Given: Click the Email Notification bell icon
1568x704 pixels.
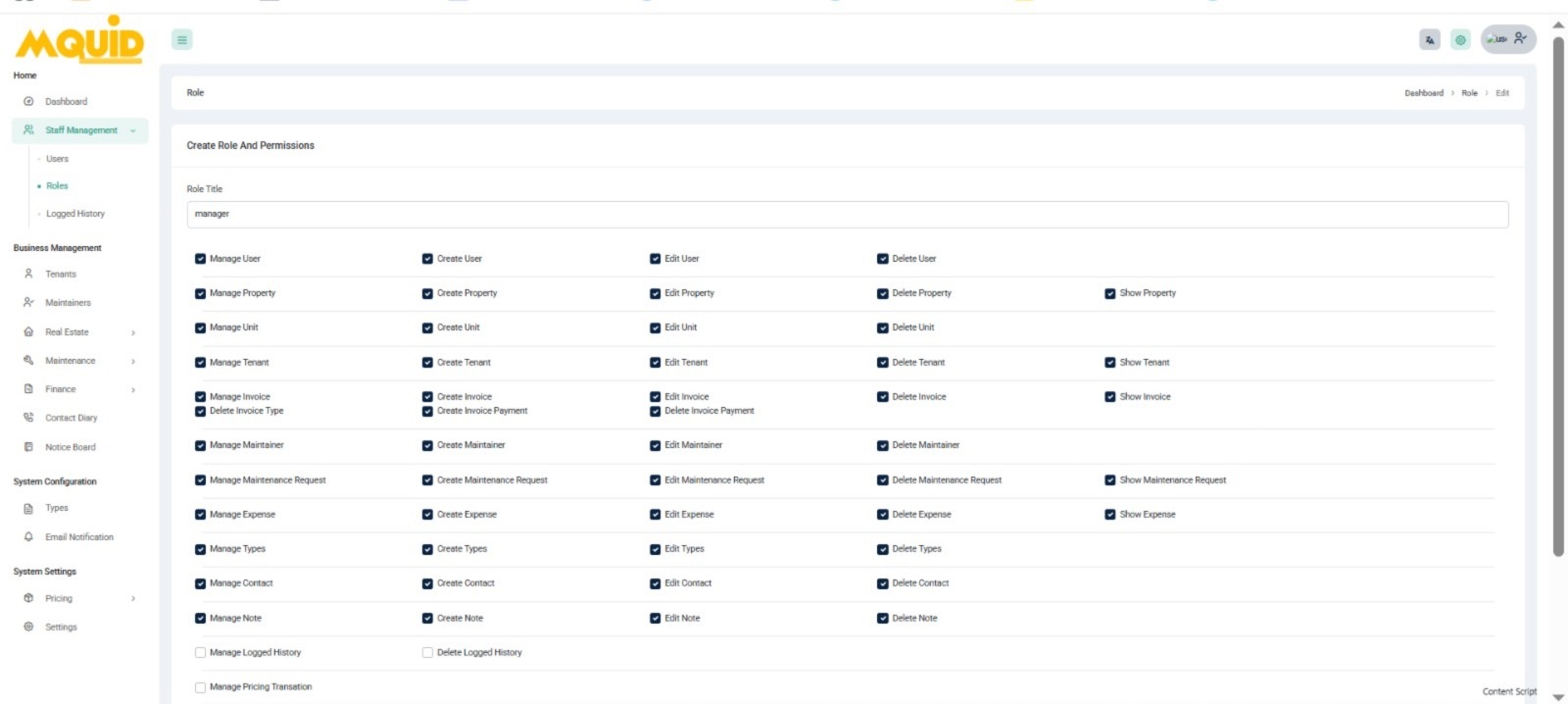Looking at the screenshot, I should click(28, 536).
